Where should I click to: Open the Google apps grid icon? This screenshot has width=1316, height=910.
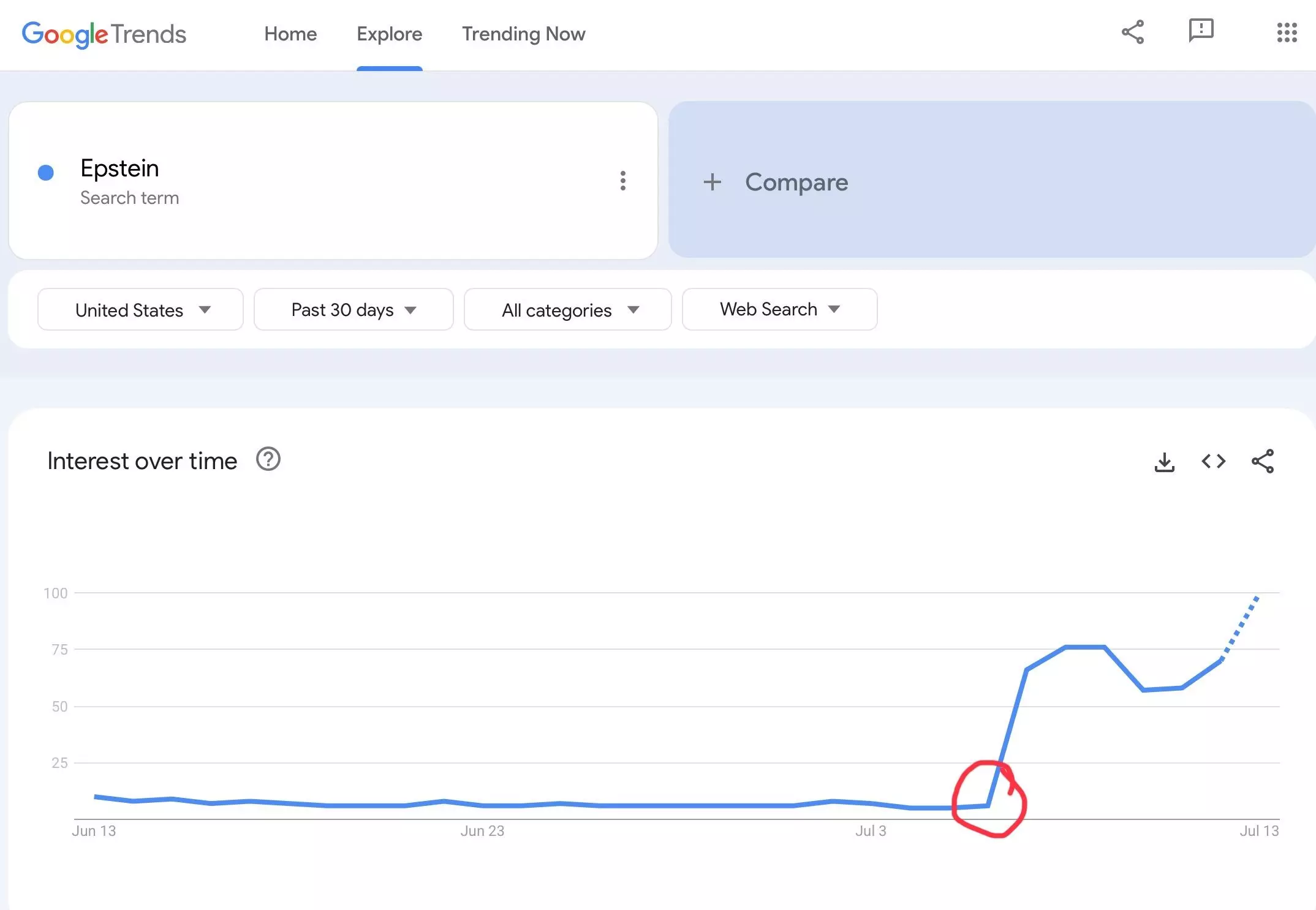tap(1287, 32)
